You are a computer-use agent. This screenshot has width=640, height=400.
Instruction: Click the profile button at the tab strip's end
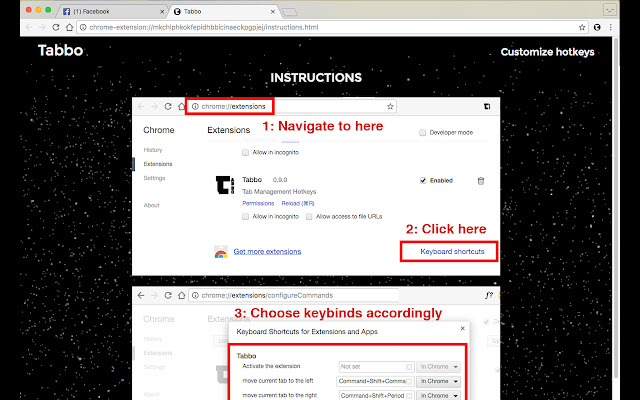click(x=610, y=10)
